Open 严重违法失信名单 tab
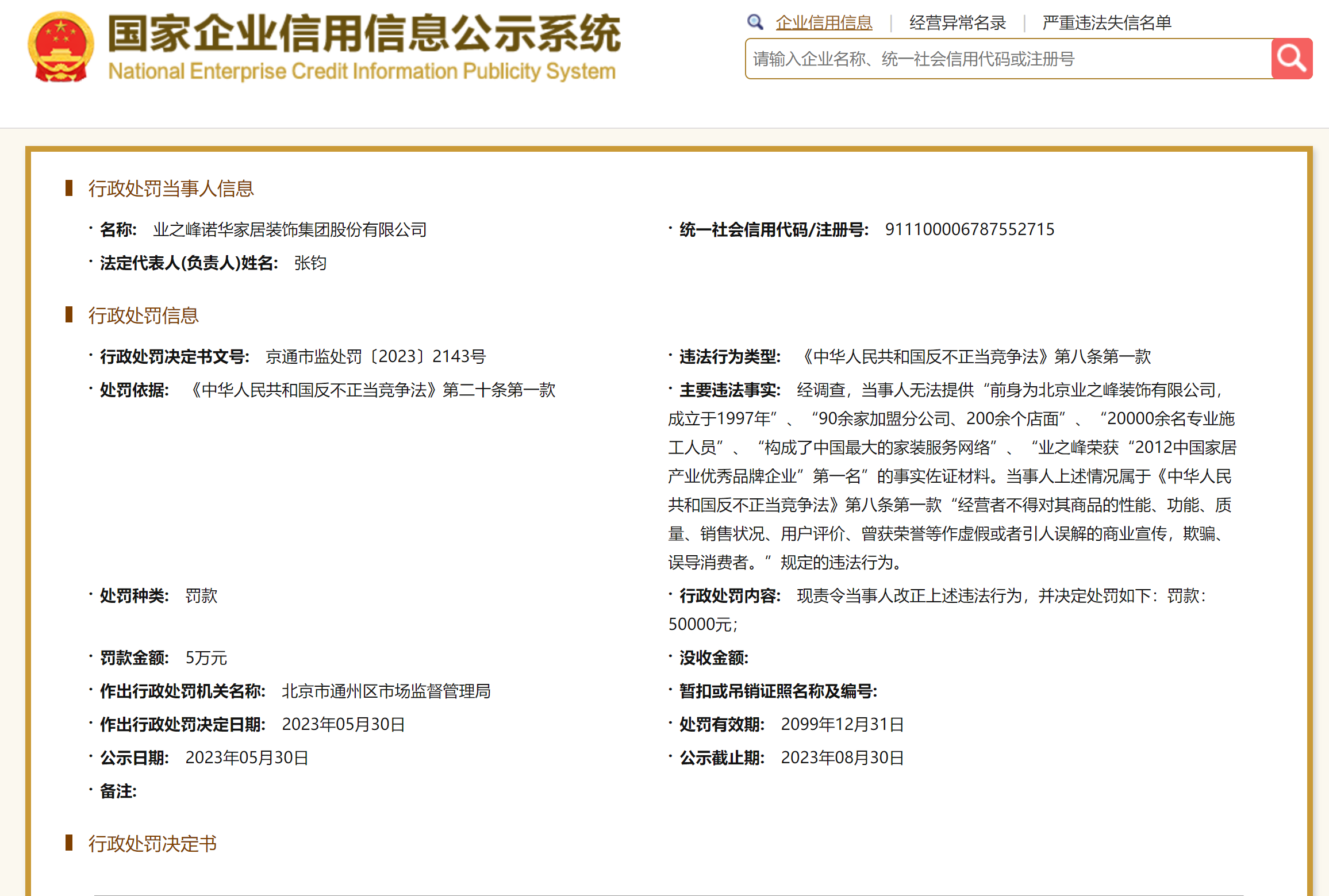Viewport: 1329px width, 896px height. coord(1107,23)
